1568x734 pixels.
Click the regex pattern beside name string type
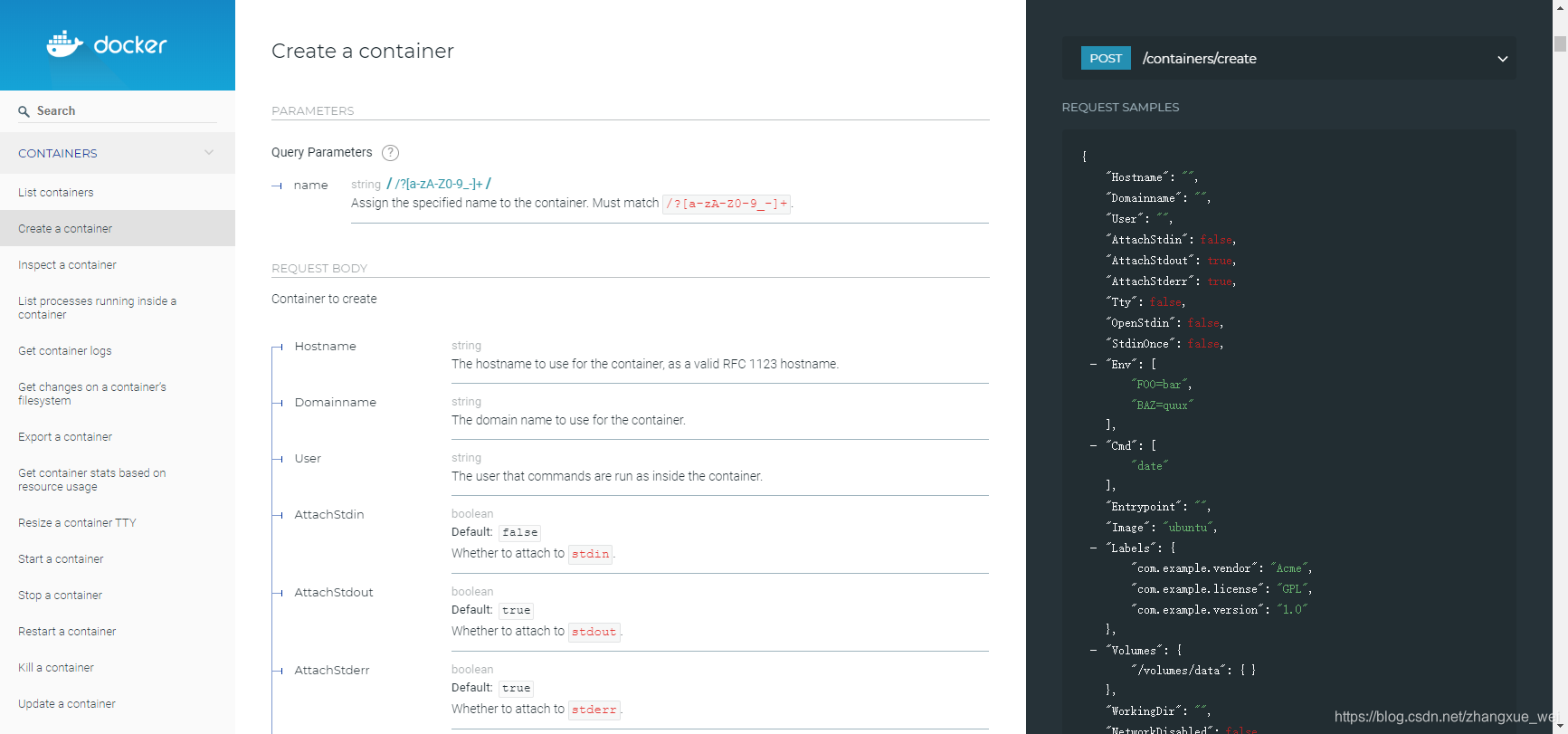439,184
